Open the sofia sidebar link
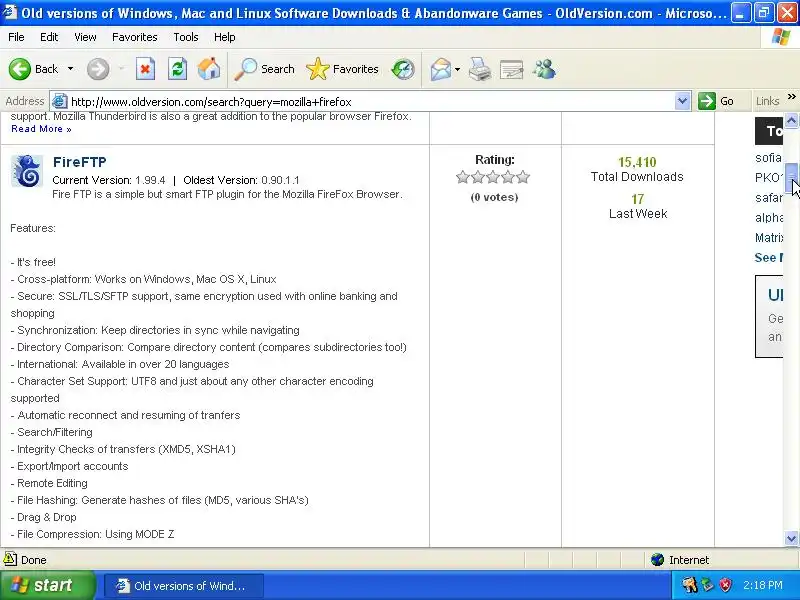 (x=768, y=158)
